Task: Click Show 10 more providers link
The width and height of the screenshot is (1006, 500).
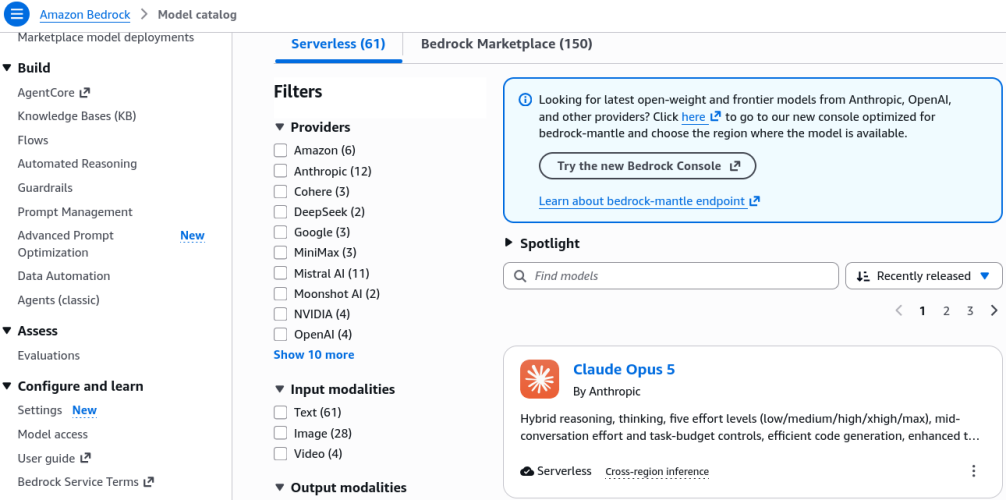Action: tap(314, 354)
